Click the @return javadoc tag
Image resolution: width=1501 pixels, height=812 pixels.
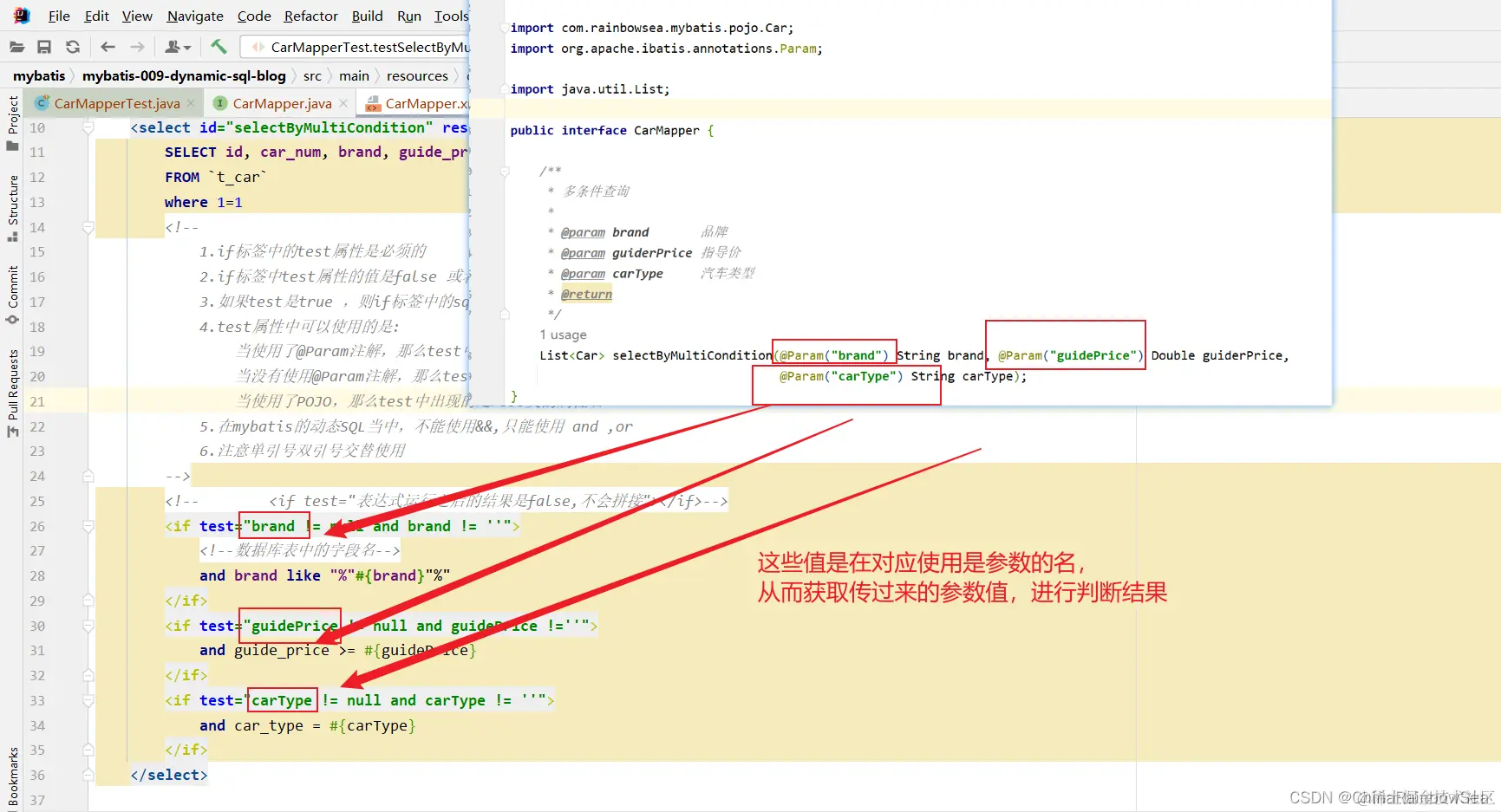coord(586,294)
